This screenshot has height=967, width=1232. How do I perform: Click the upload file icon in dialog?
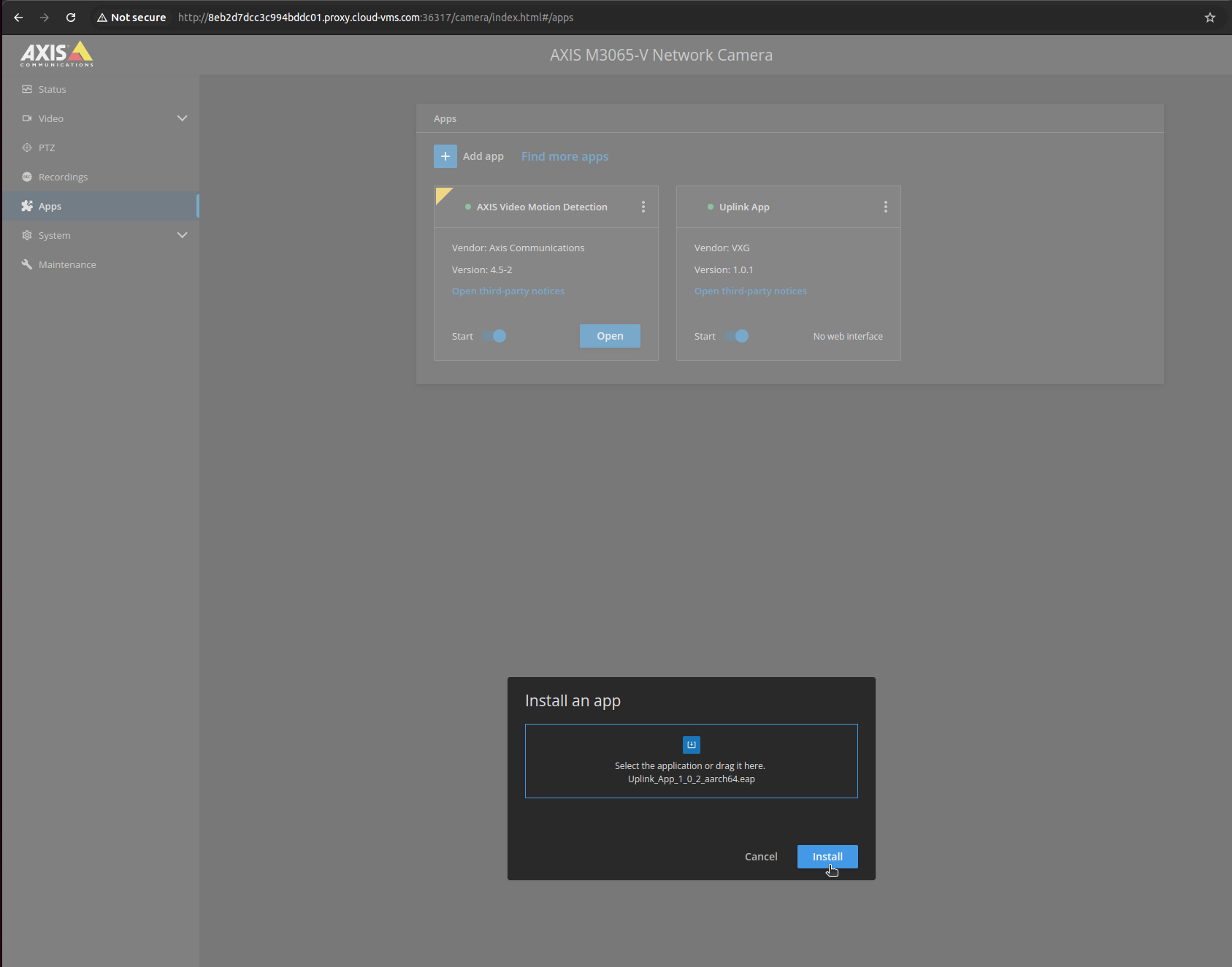click(691, 744)
